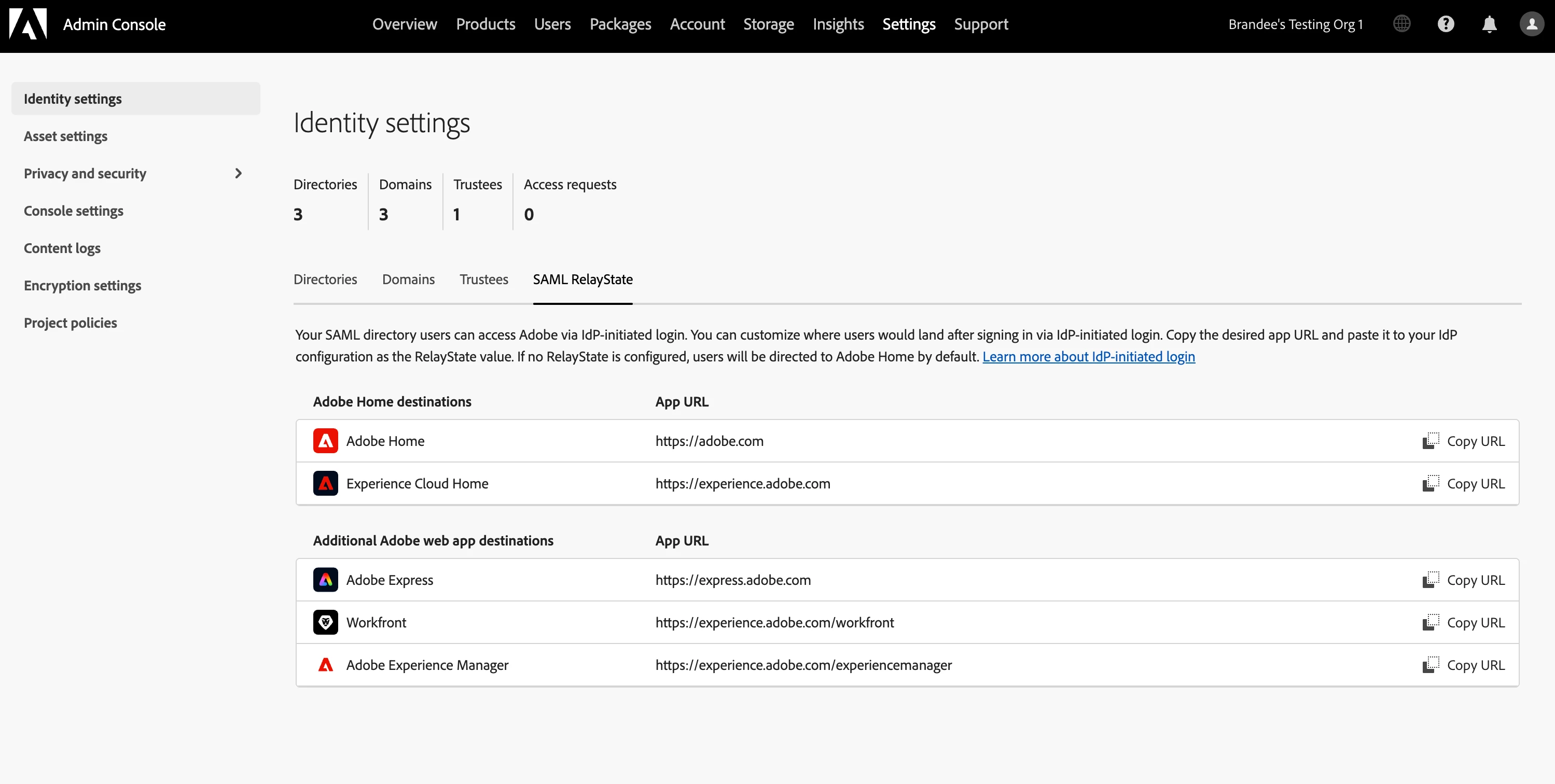Image resolution: width=1555 pixels, height=784 pixels.
Task: Click the Adobe logo in header
Action: pos(28,24)
